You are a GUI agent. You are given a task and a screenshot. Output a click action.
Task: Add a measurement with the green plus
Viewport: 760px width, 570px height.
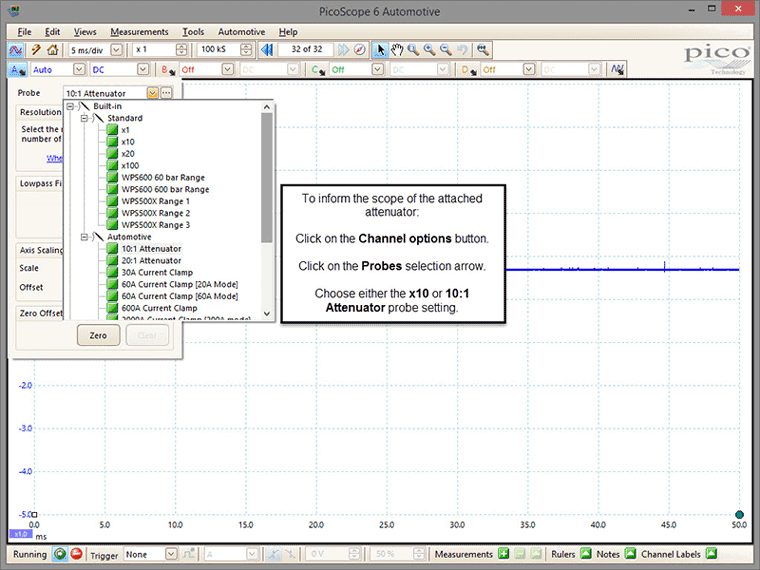(x=504, y=554)
